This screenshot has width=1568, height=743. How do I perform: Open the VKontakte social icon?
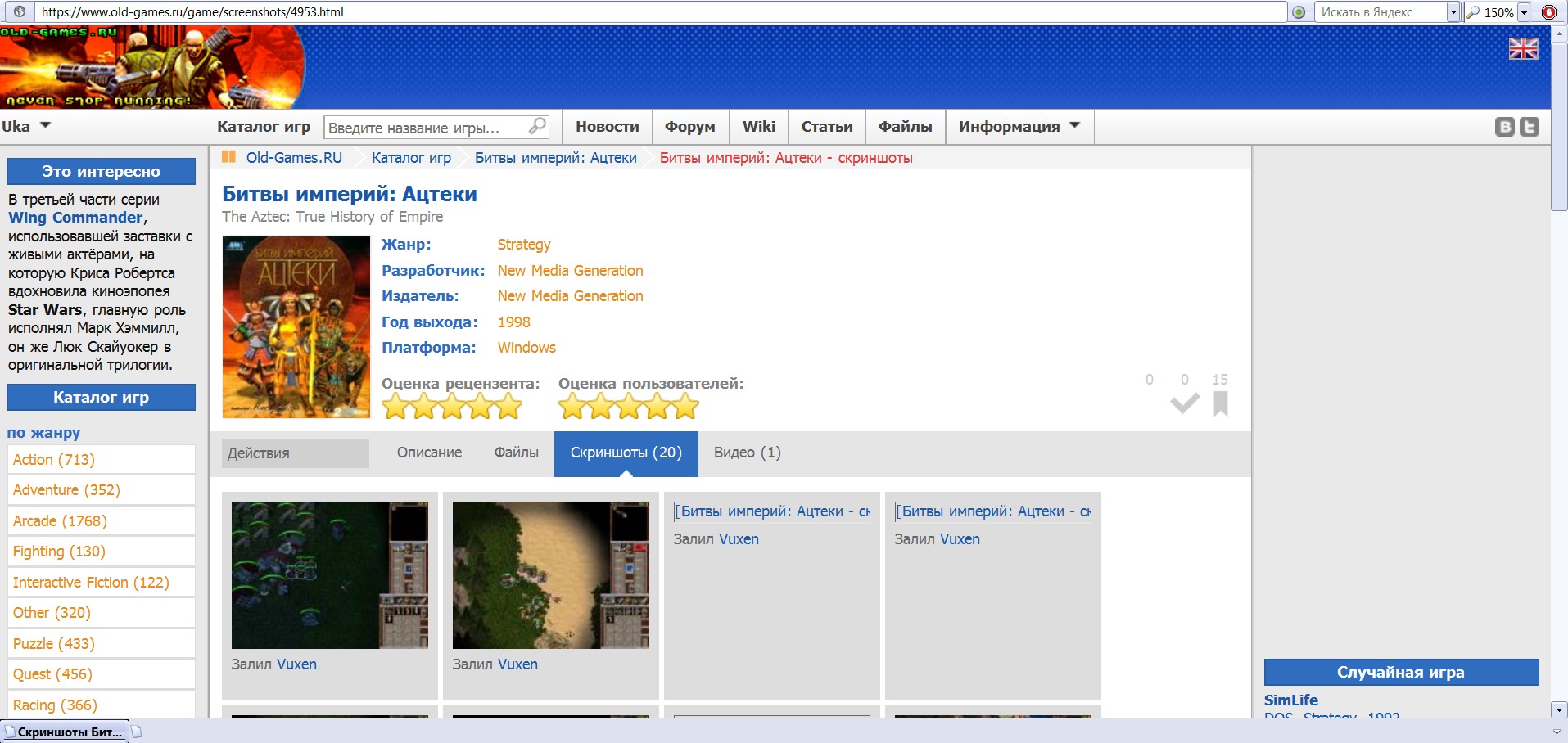coord(1505,127)
